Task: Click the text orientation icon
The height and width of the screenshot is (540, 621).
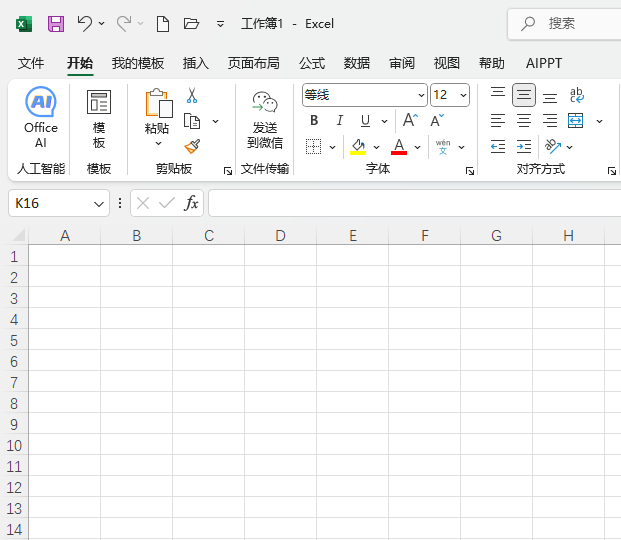Action: point(553,146)
